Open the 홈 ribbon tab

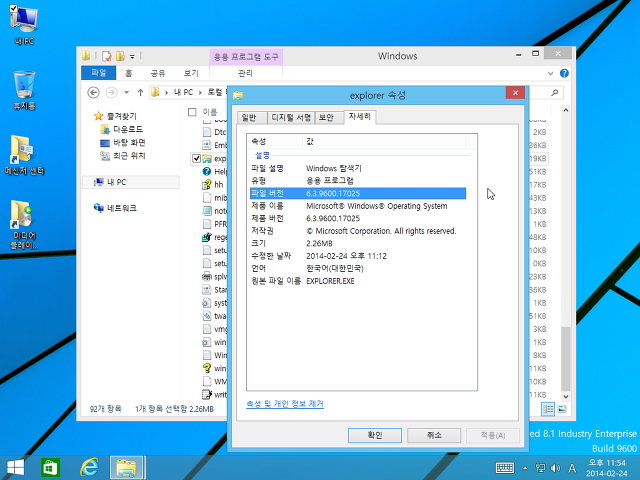pos(129,73)
